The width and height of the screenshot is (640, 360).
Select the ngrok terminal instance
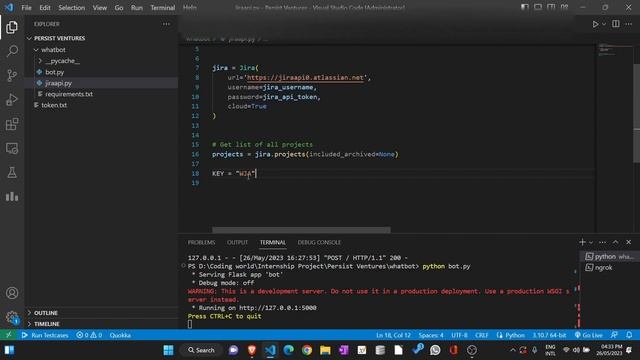(x=610, y=268)
